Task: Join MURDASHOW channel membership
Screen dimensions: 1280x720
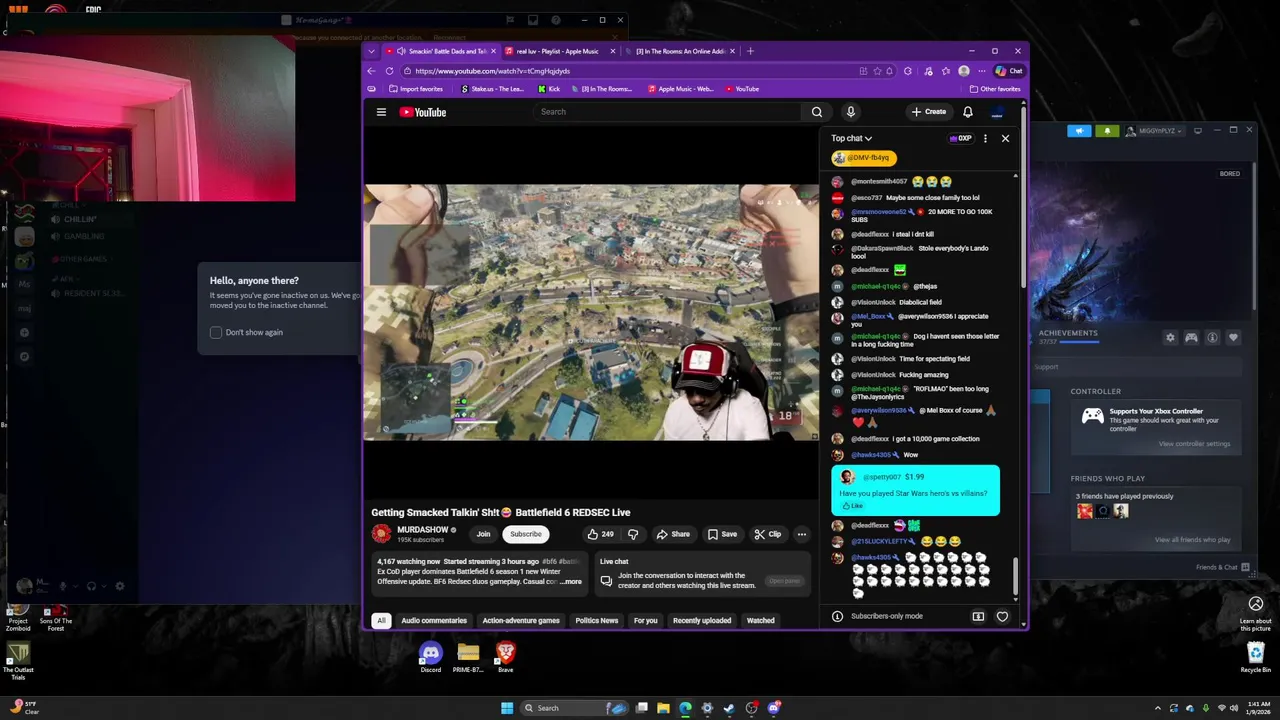Action: (483, 534)
